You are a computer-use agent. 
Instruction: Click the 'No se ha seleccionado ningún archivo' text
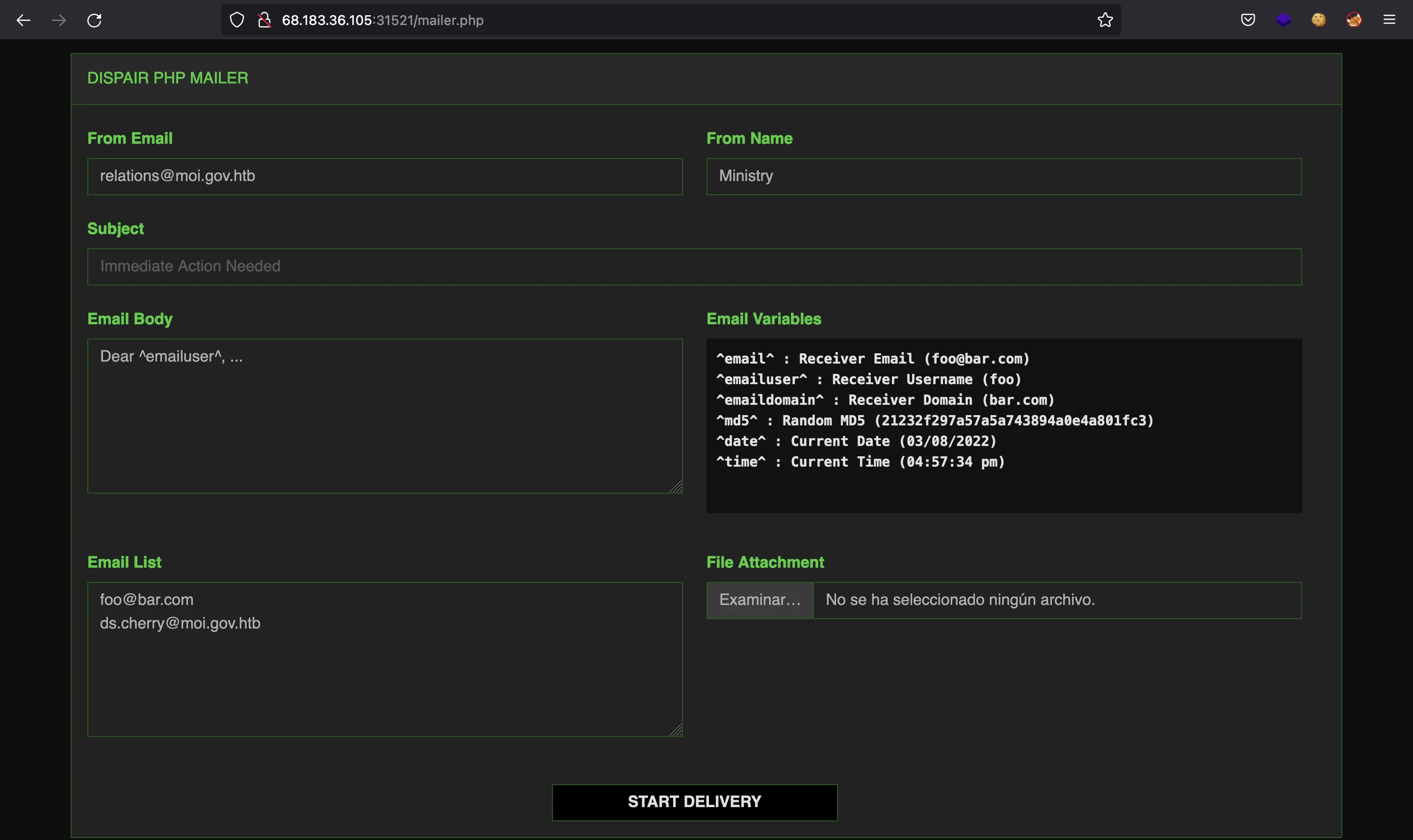coord(960,600)
